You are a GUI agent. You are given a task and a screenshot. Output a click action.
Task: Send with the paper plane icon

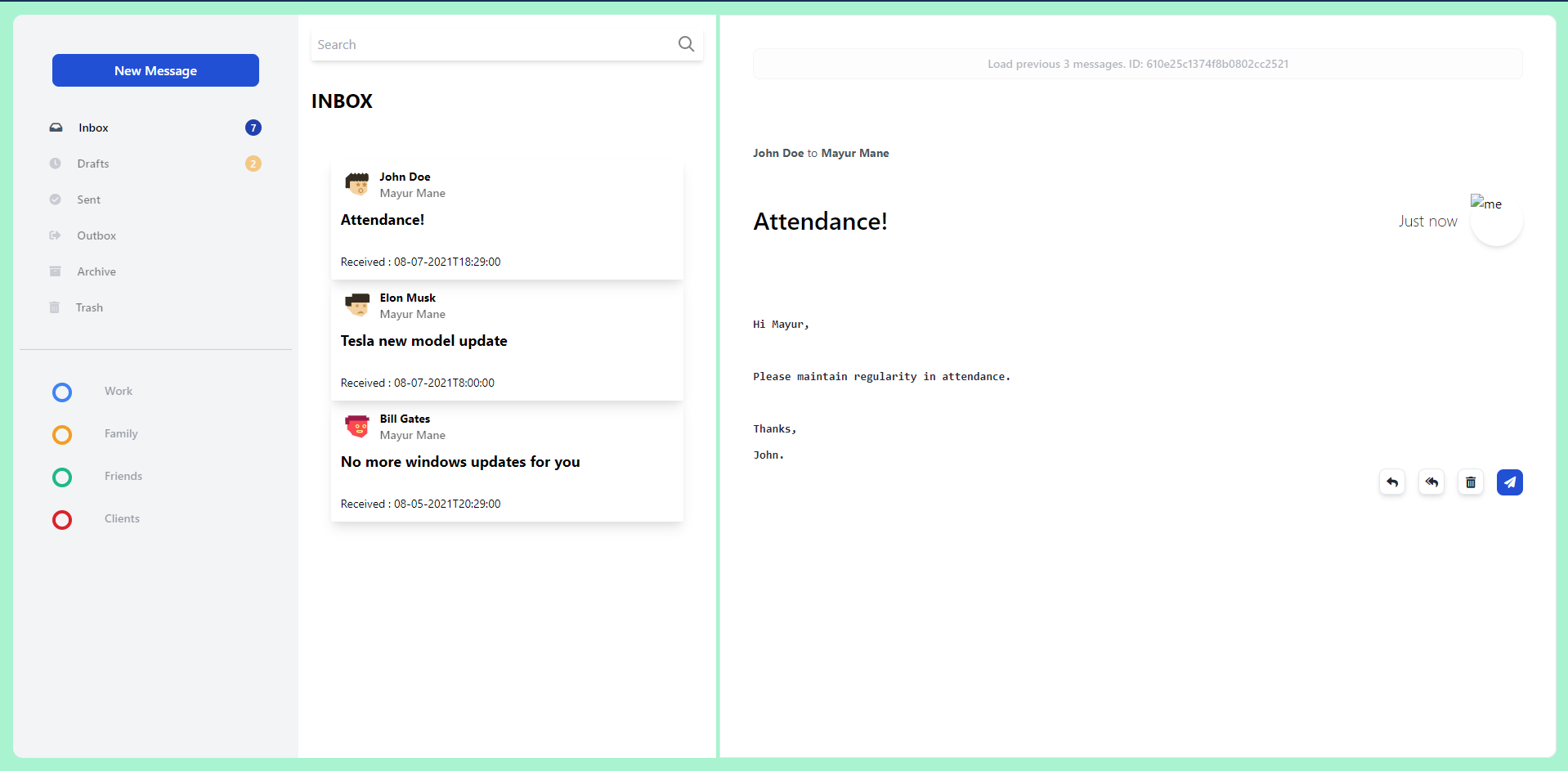coord(1510,482)
